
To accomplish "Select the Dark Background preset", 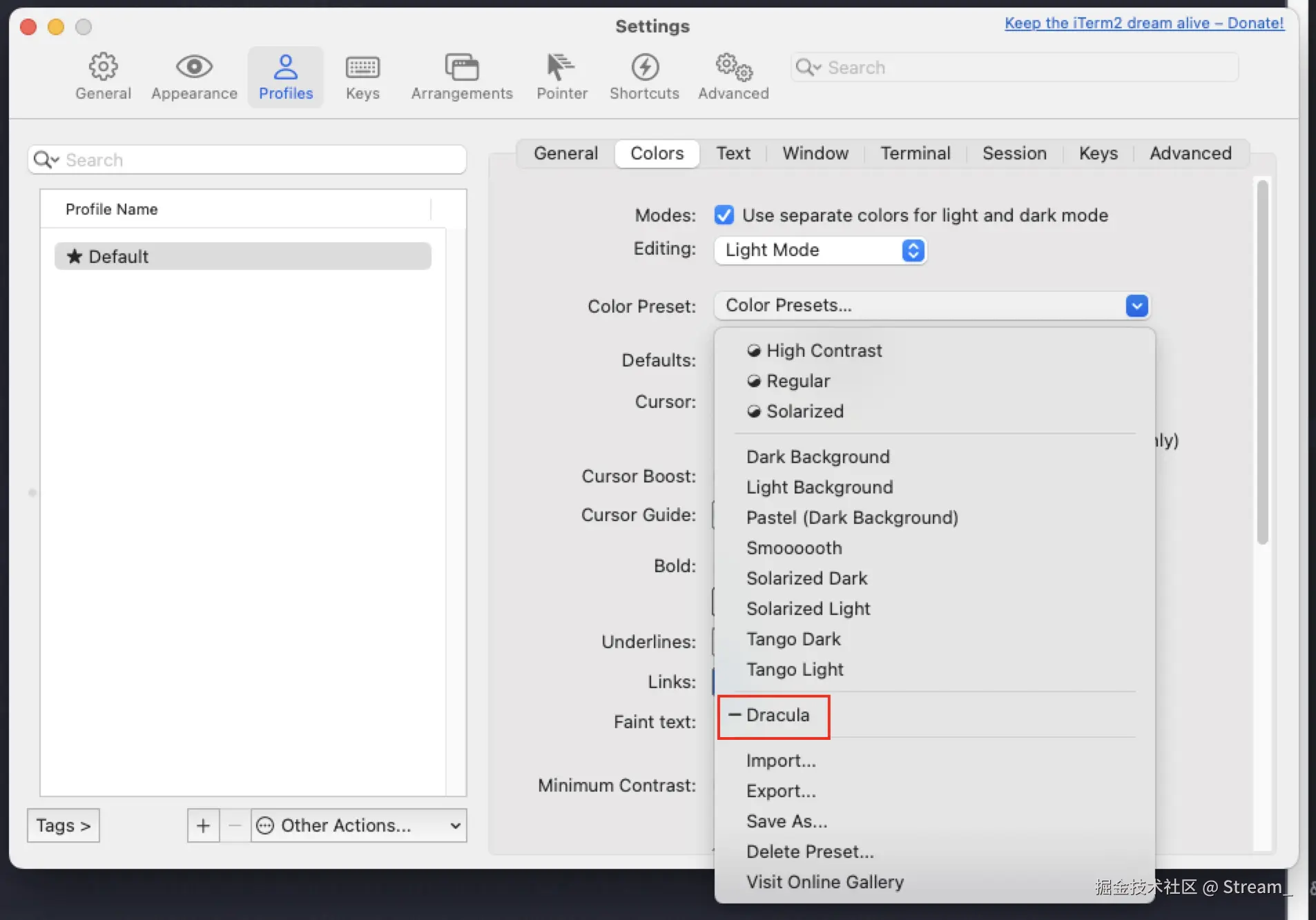I will point(935,457).
